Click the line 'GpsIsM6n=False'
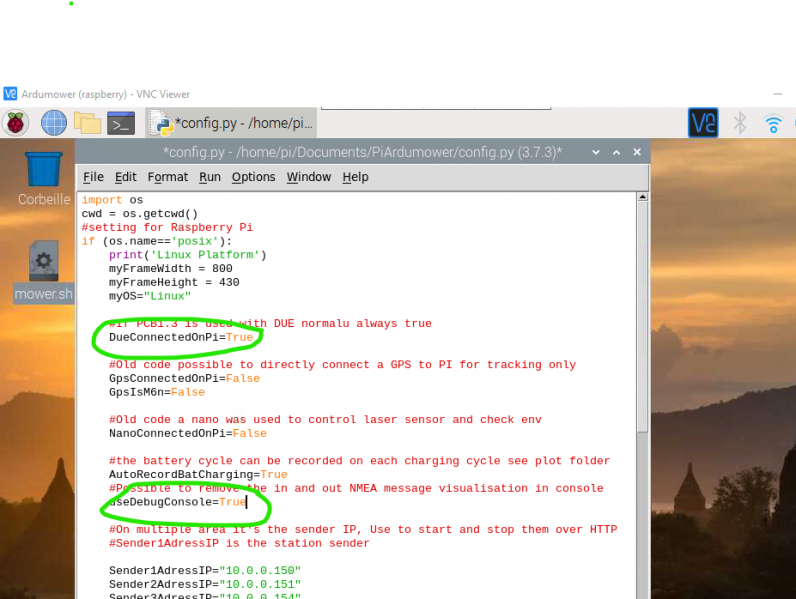Viewport: 796px width, 599px height. tap(157, 392)
